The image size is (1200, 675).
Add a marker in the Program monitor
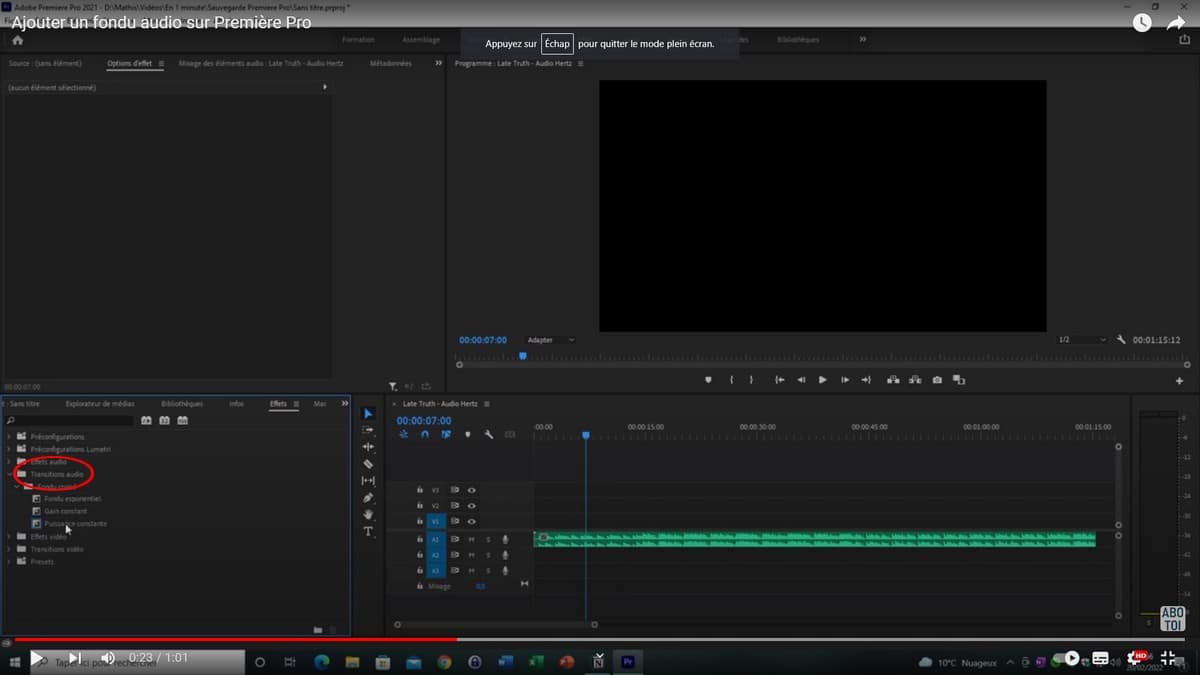pyautogui.click(x=708, y=380)
